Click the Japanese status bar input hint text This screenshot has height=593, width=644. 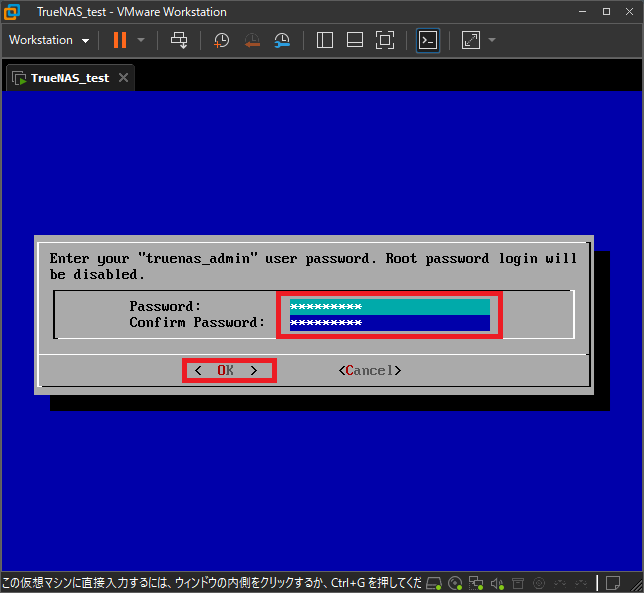point(212,583)
